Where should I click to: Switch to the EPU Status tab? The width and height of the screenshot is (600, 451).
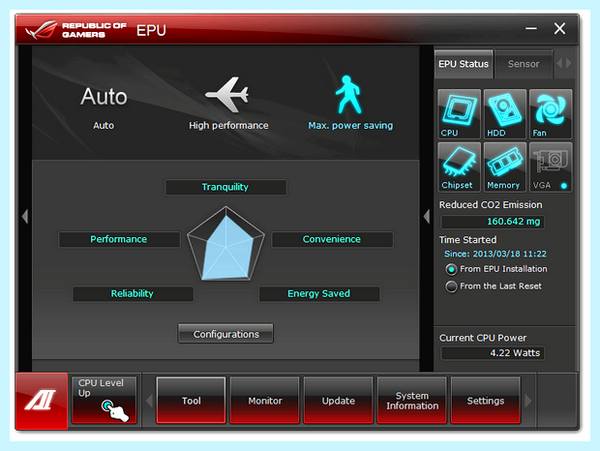(463, 64)
